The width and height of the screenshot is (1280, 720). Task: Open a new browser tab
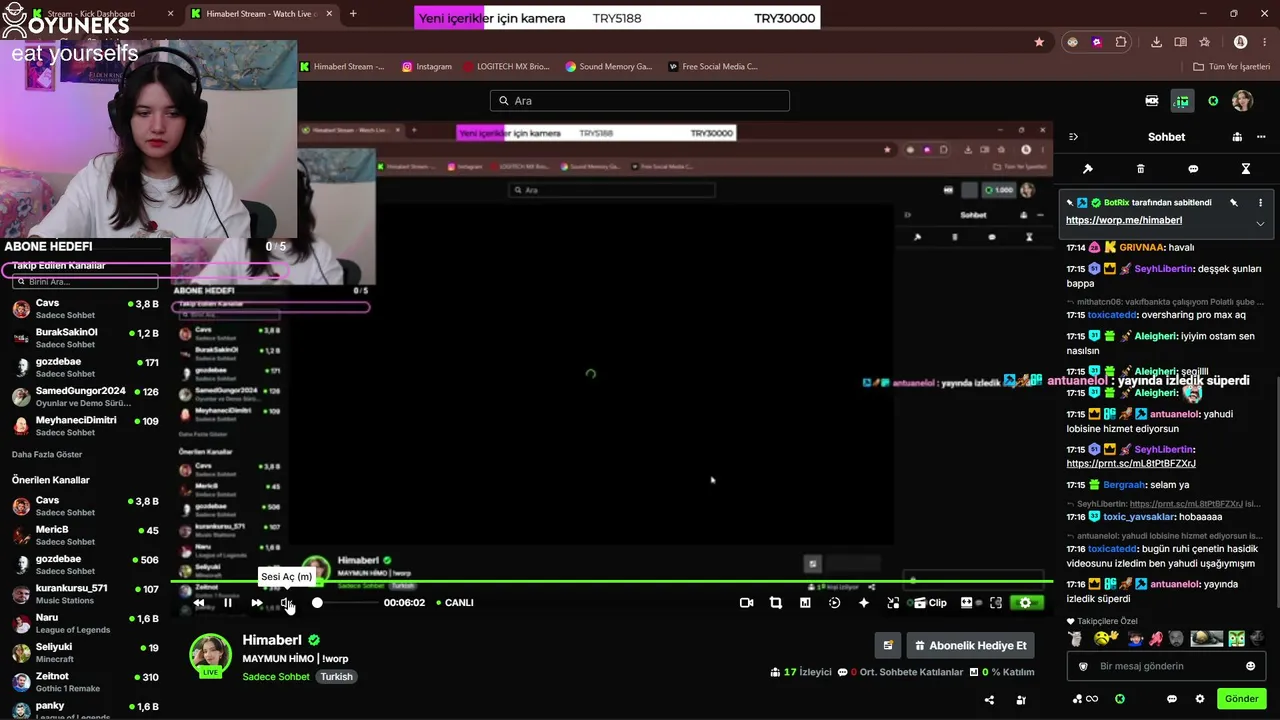353,14
